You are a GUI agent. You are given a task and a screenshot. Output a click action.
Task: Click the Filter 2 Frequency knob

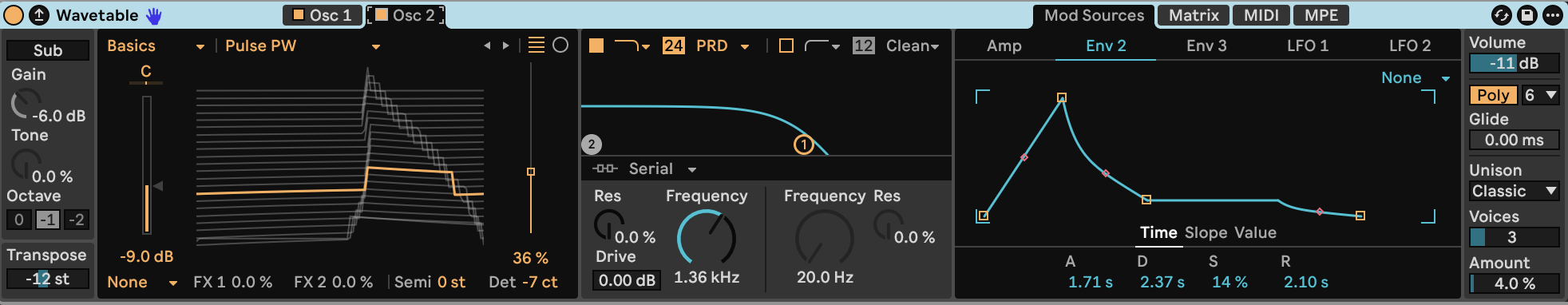coord(825,237)
